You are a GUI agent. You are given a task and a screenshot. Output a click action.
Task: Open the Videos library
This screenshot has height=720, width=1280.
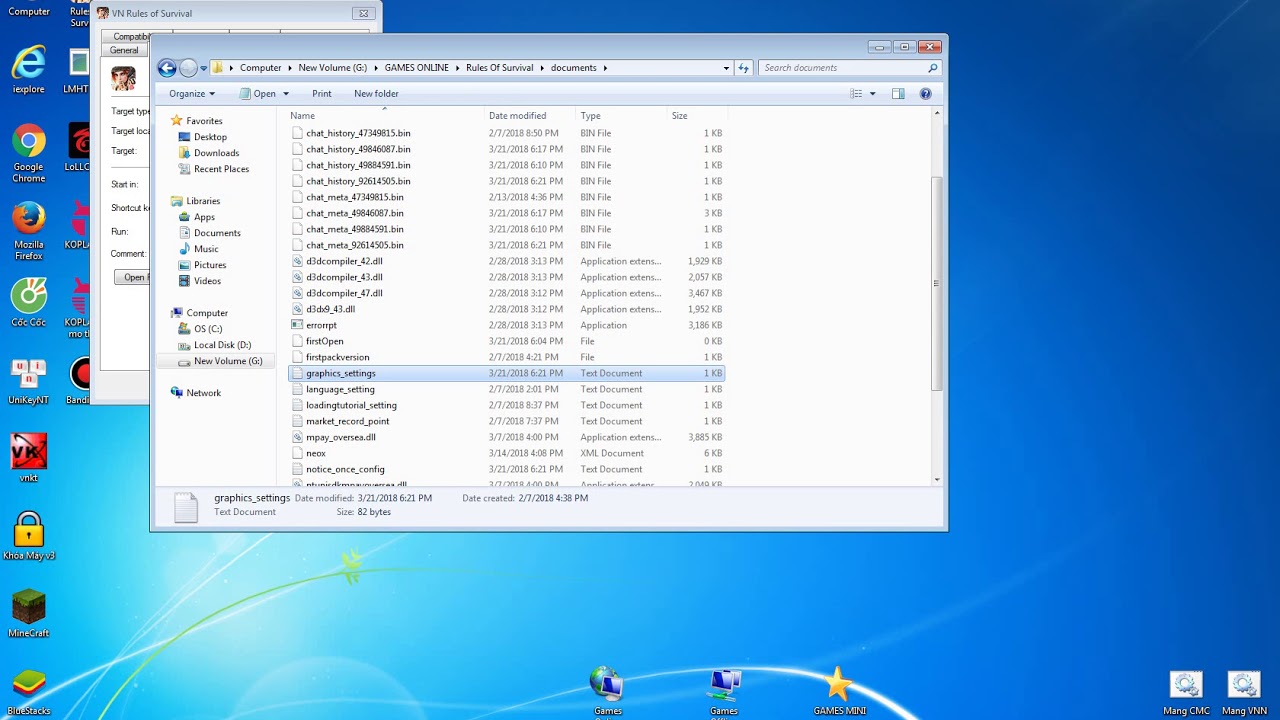(207, 281)
